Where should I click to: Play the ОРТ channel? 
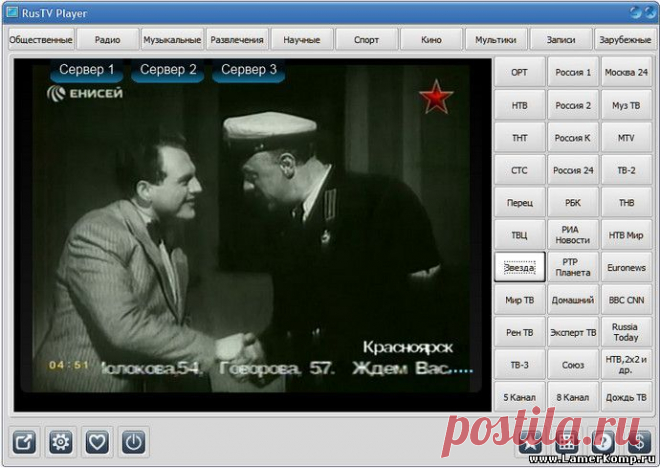519,72
